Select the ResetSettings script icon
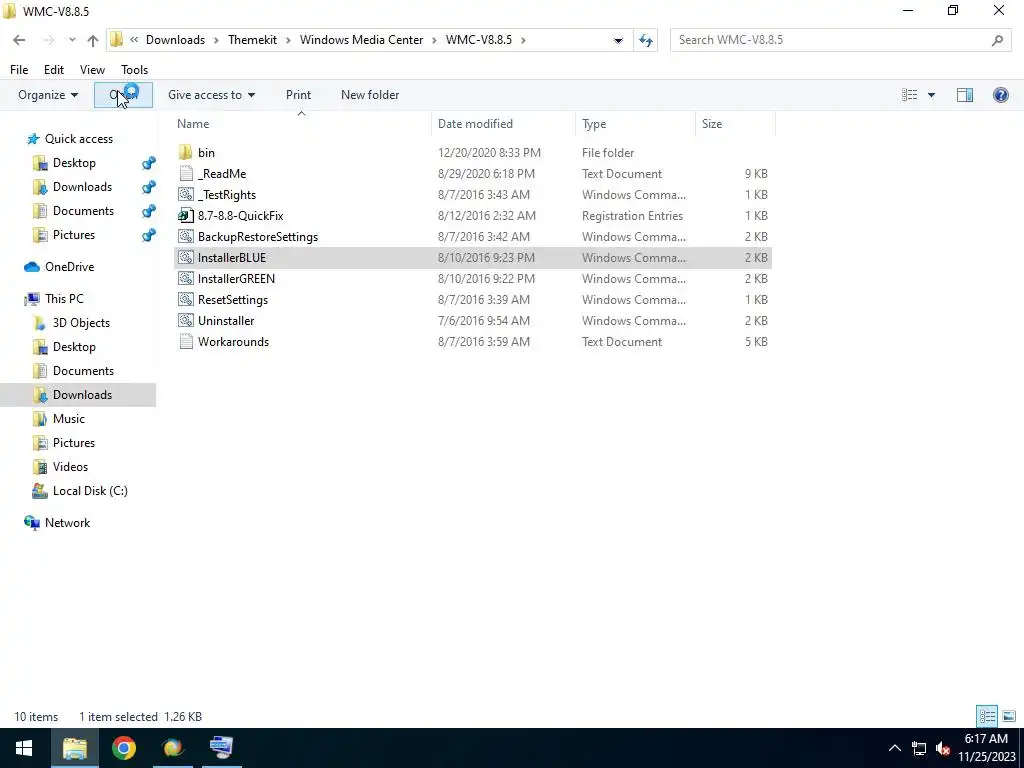This screenshot has width=1024, height=768. 186,300
